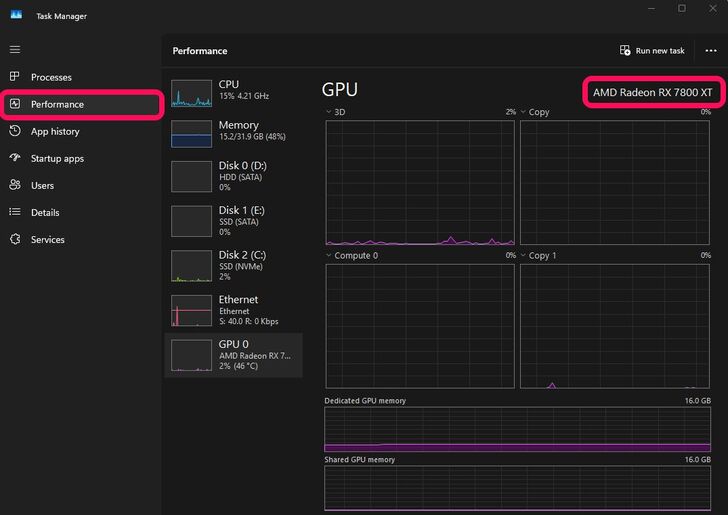Viewport: 728px width, 515px height.
Task: Switch to Startup apps page
Action: pyautogui.click(x=82, y=158)
